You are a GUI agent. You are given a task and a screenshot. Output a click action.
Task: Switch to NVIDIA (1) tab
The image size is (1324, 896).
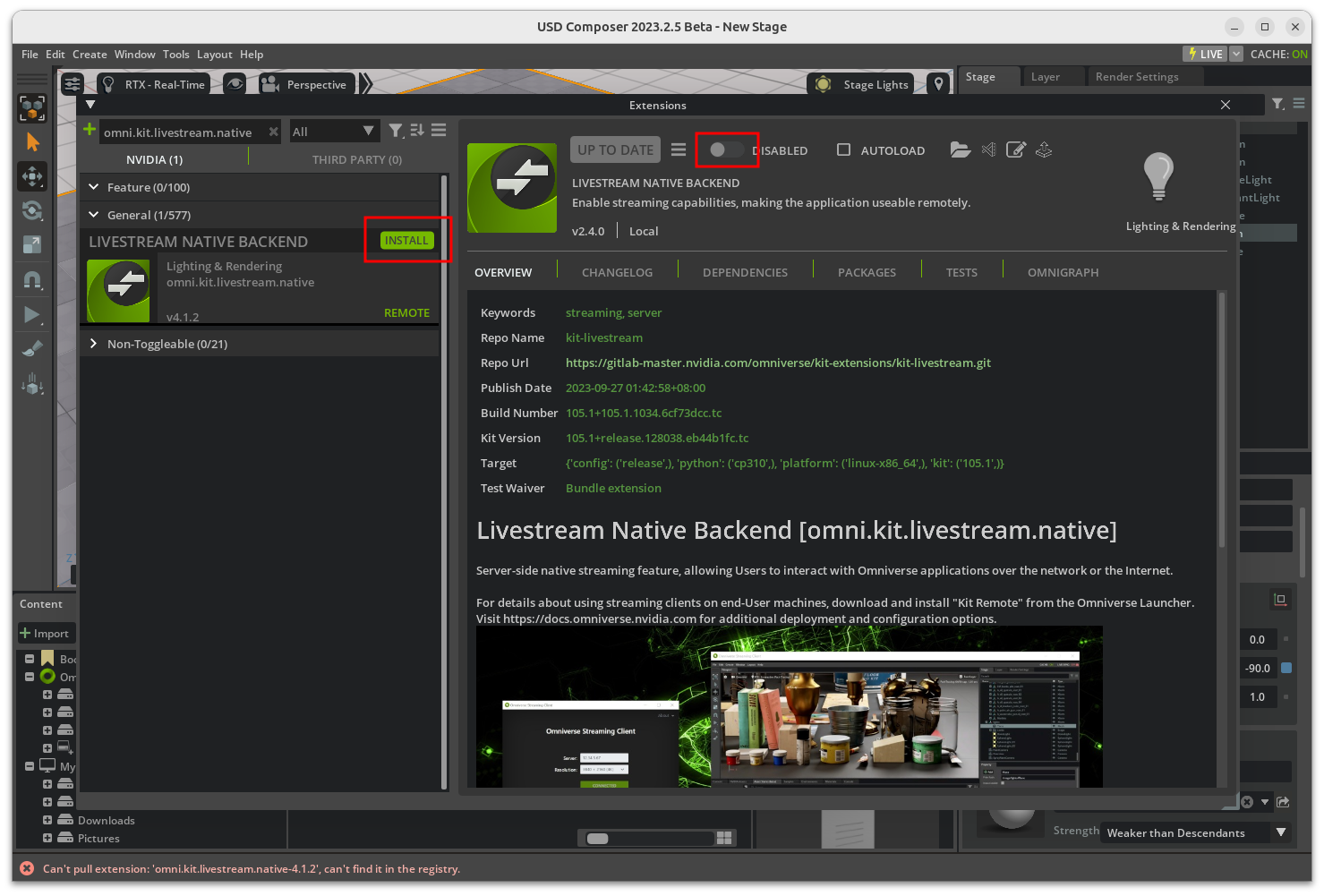point(154,159)
